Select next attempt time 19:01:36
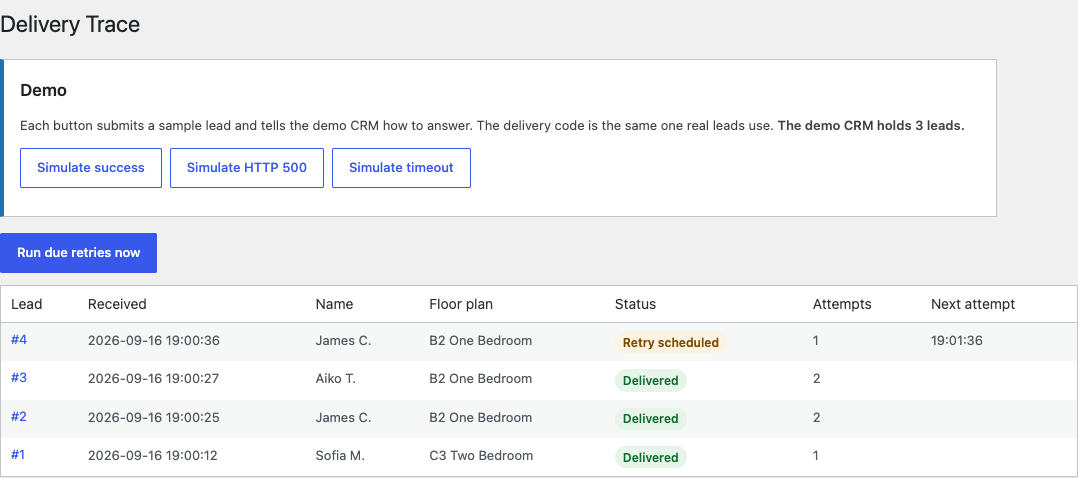Image resolution: width=1078 pixels, height=478 pixels. (957, 340)
